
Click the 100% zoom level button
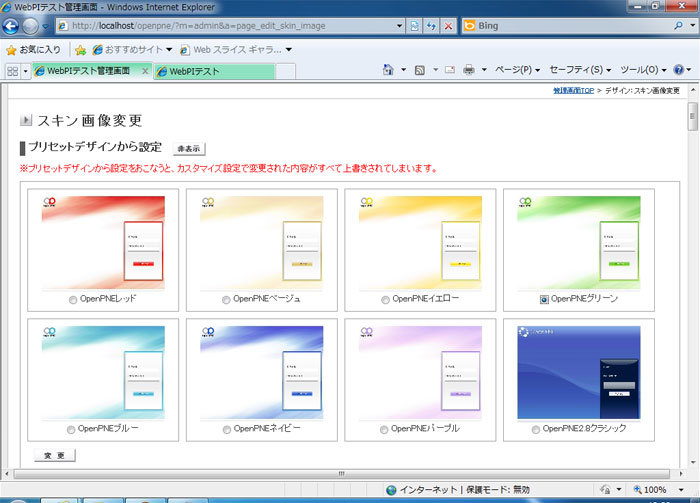click(x=650, y=490)
